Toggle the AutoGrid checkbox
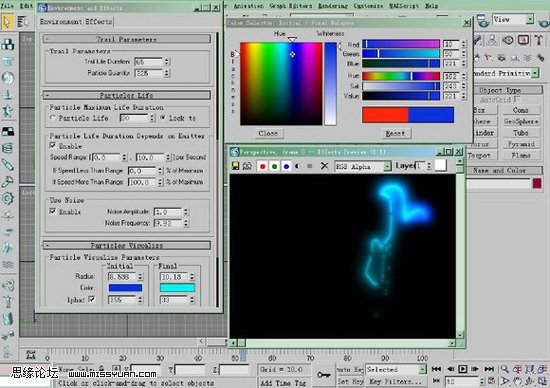 [517, 100]
